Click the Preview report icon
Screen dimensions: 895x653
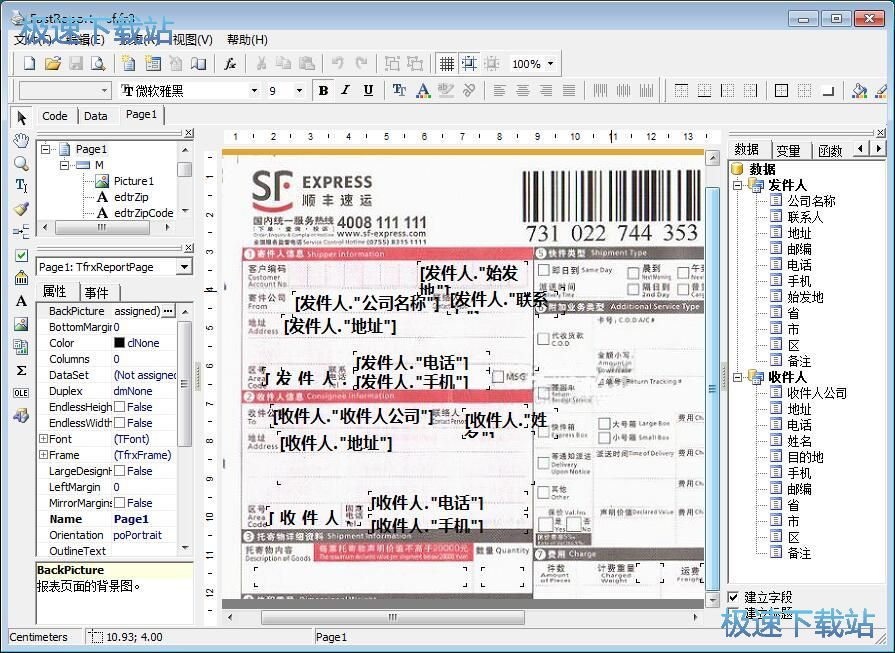tap(98, 63)
